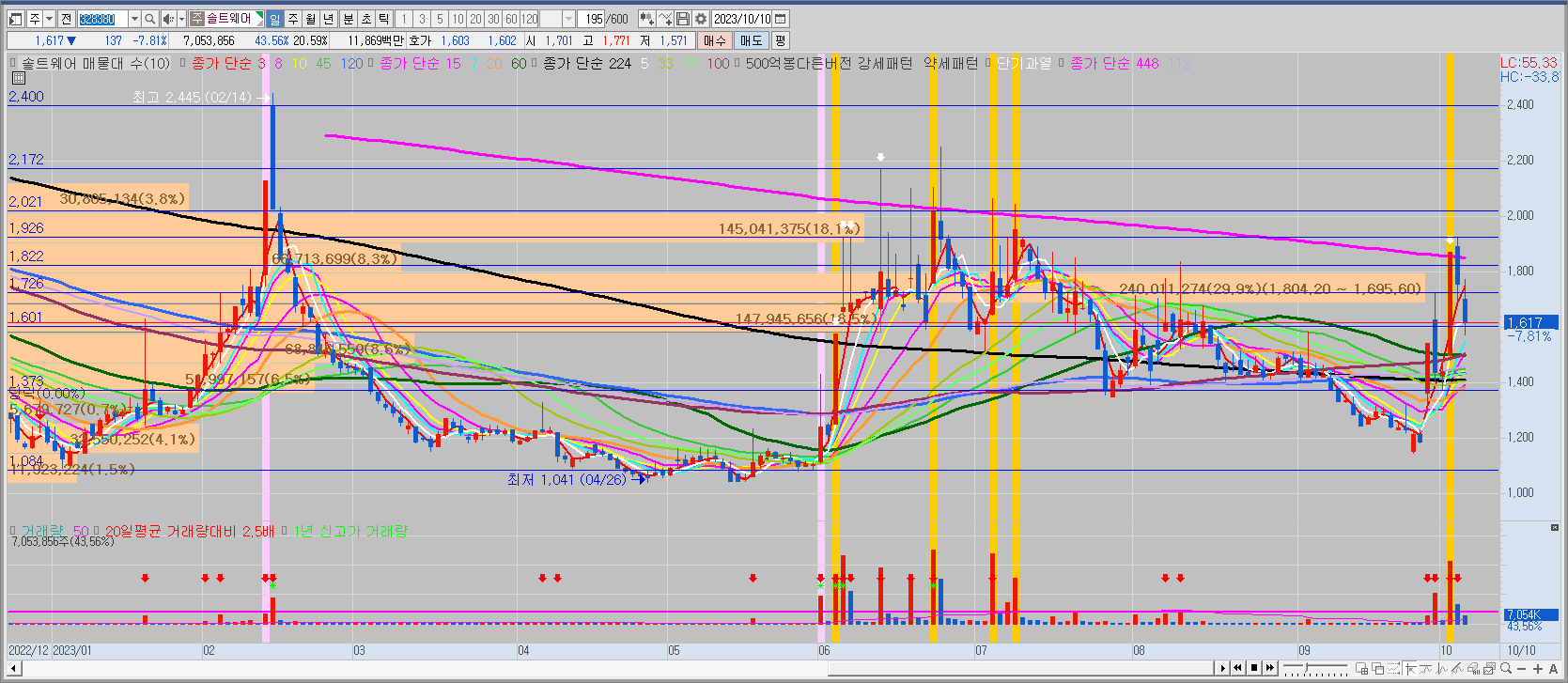1568x683 pixels.
Task: Zoom out with the minus icon
Action: pos(1521,668)
